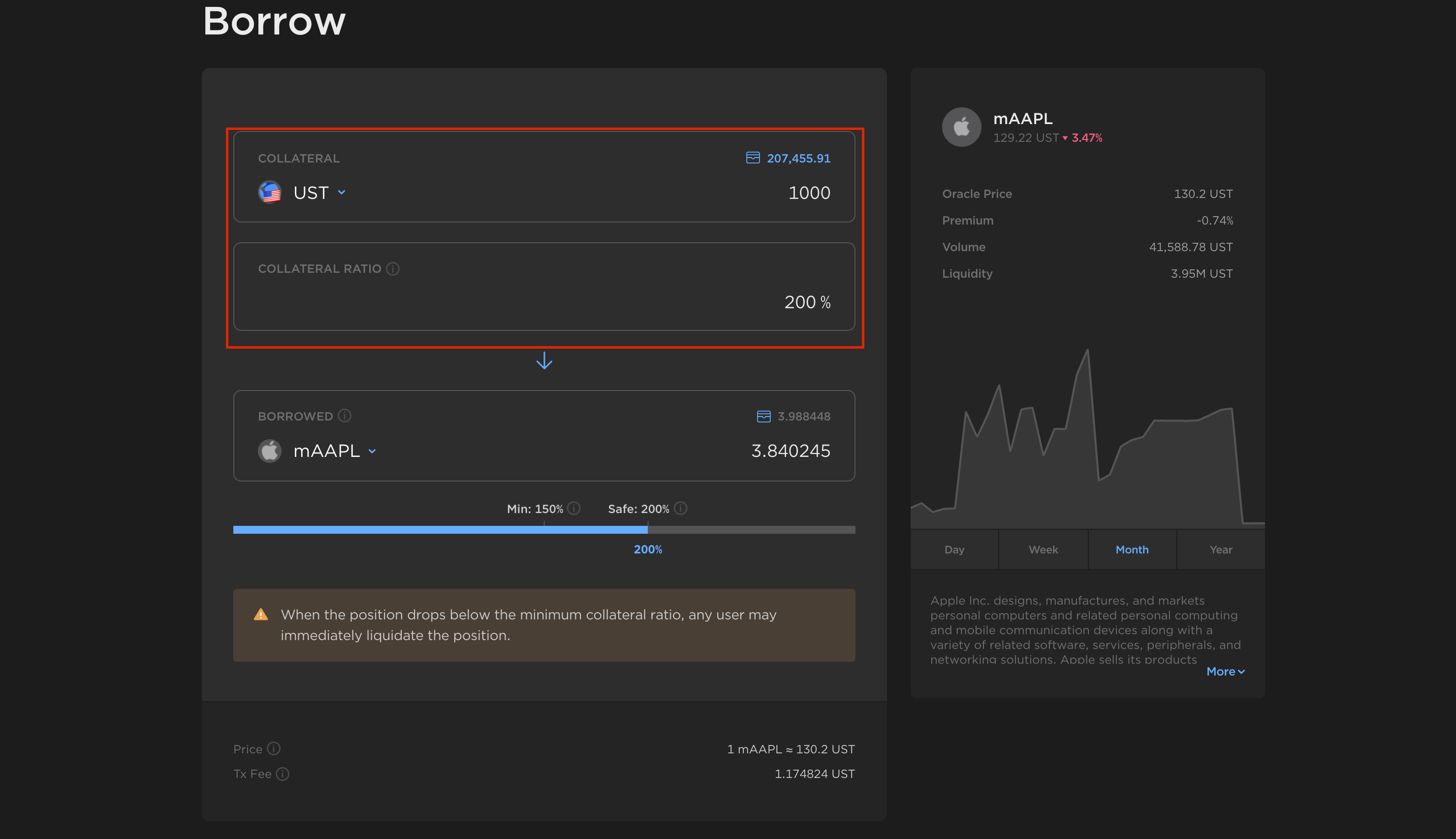This screenshot has width=1456, height=839.
Task: Open the mAAPL borrowed asset dropdown
Action: coord(372,451)
